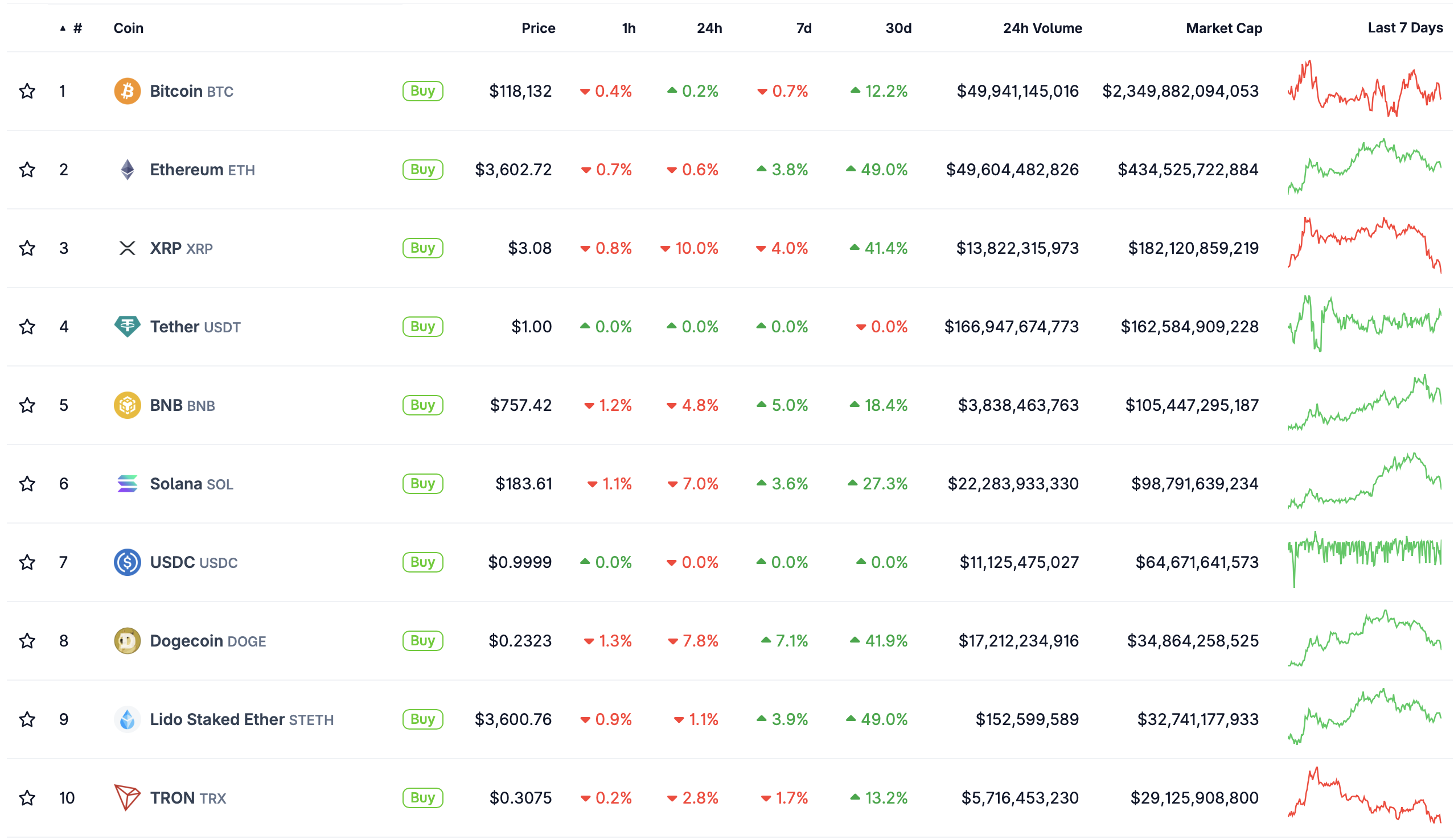This screenshot has width=1454, height=840.
Task: Open the Dogecoin DOGE coin page
Action: pos(208,640)
